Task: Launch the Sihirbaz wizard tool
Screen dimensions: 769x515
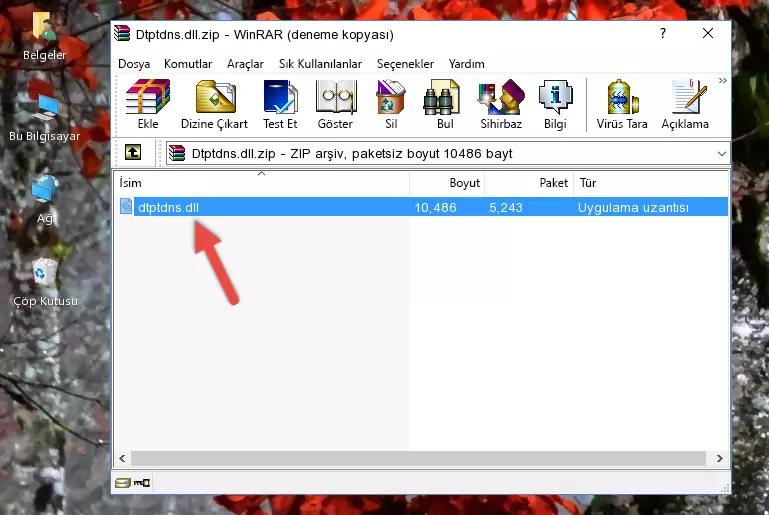Action: 501,104
